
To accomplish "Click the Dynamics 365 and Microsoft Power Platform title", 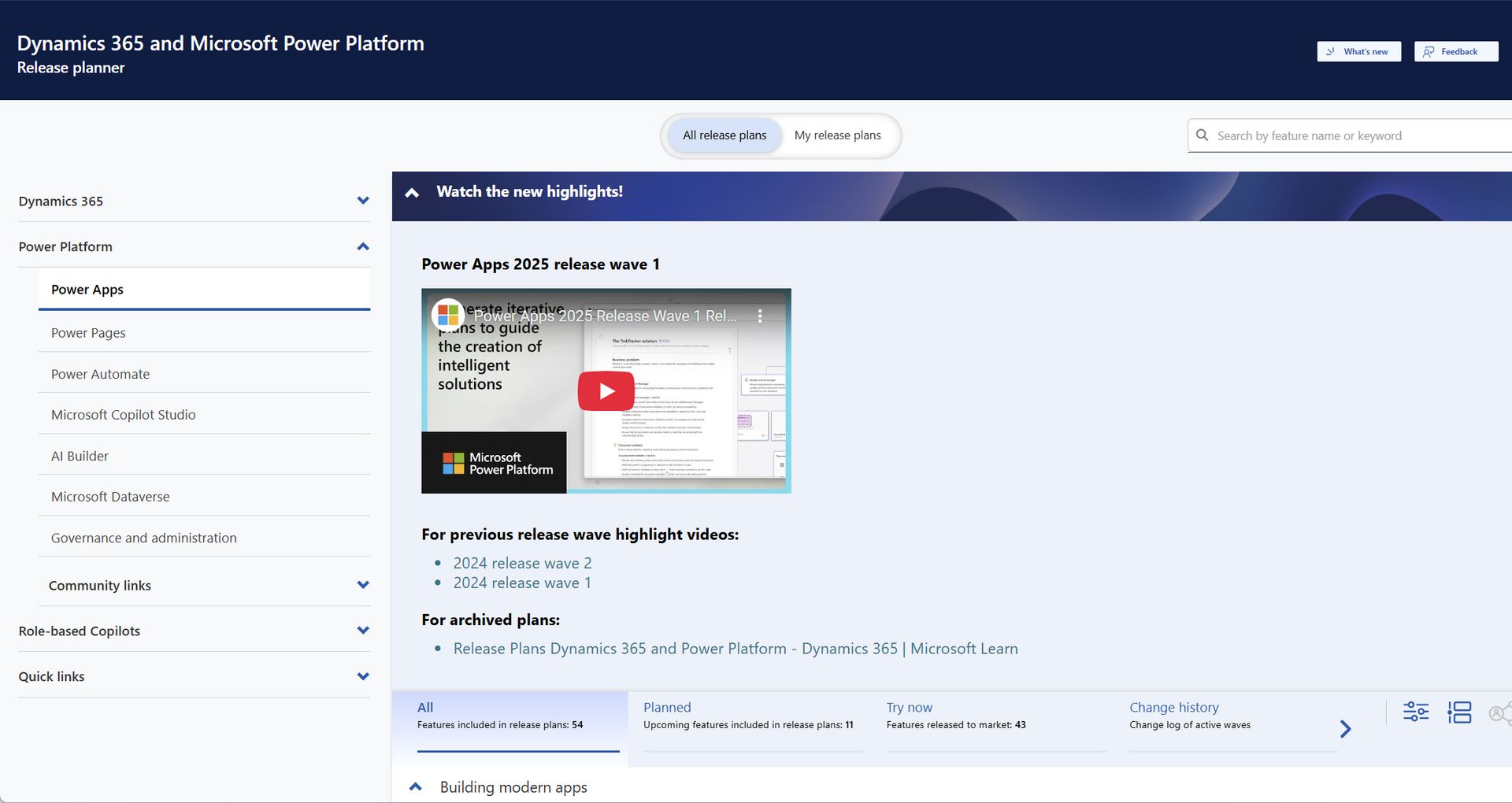I will [220, 43].
